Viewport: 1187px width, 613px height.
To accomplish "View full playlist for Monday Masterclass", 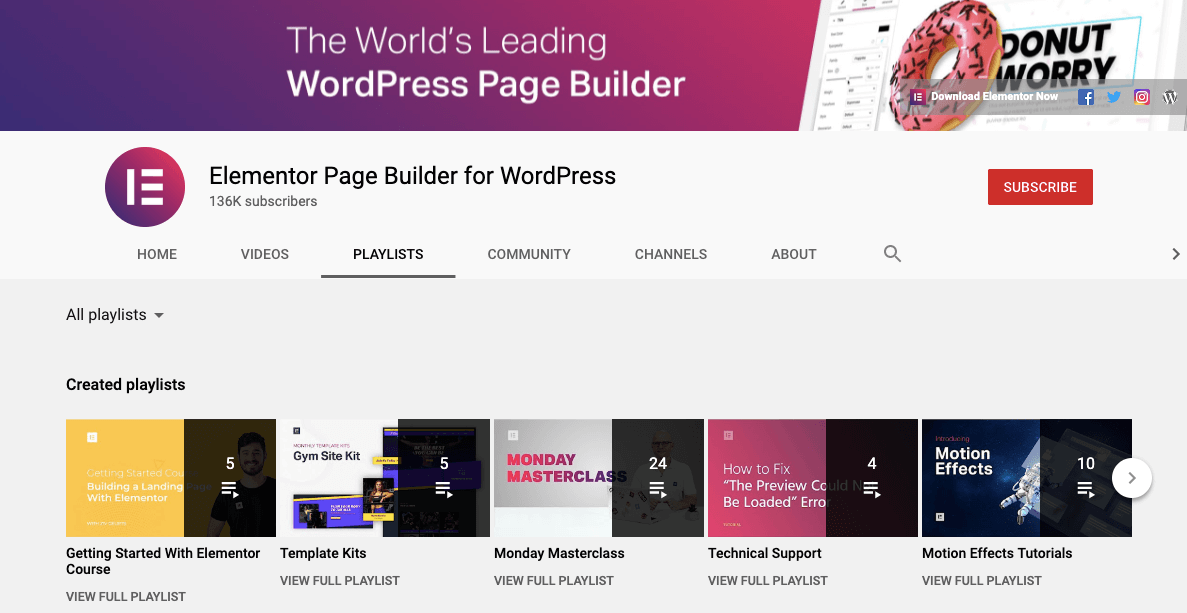I will point(553,580).
